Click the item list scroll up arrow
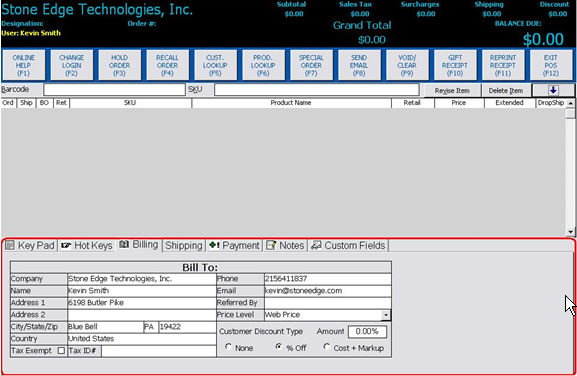Image resolution: width=577 pixels, height=376 pixels. [x=570, y=103]
